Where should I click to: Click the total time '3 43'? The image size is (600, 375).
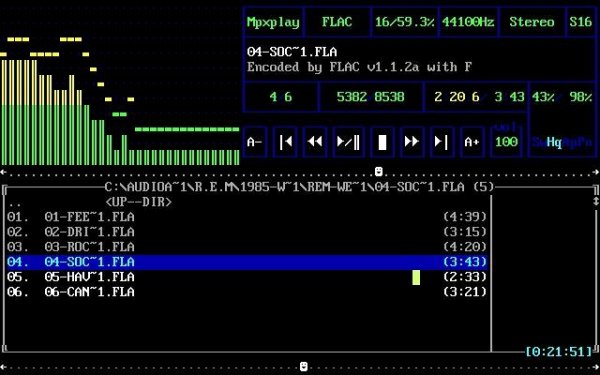(509, 97)
